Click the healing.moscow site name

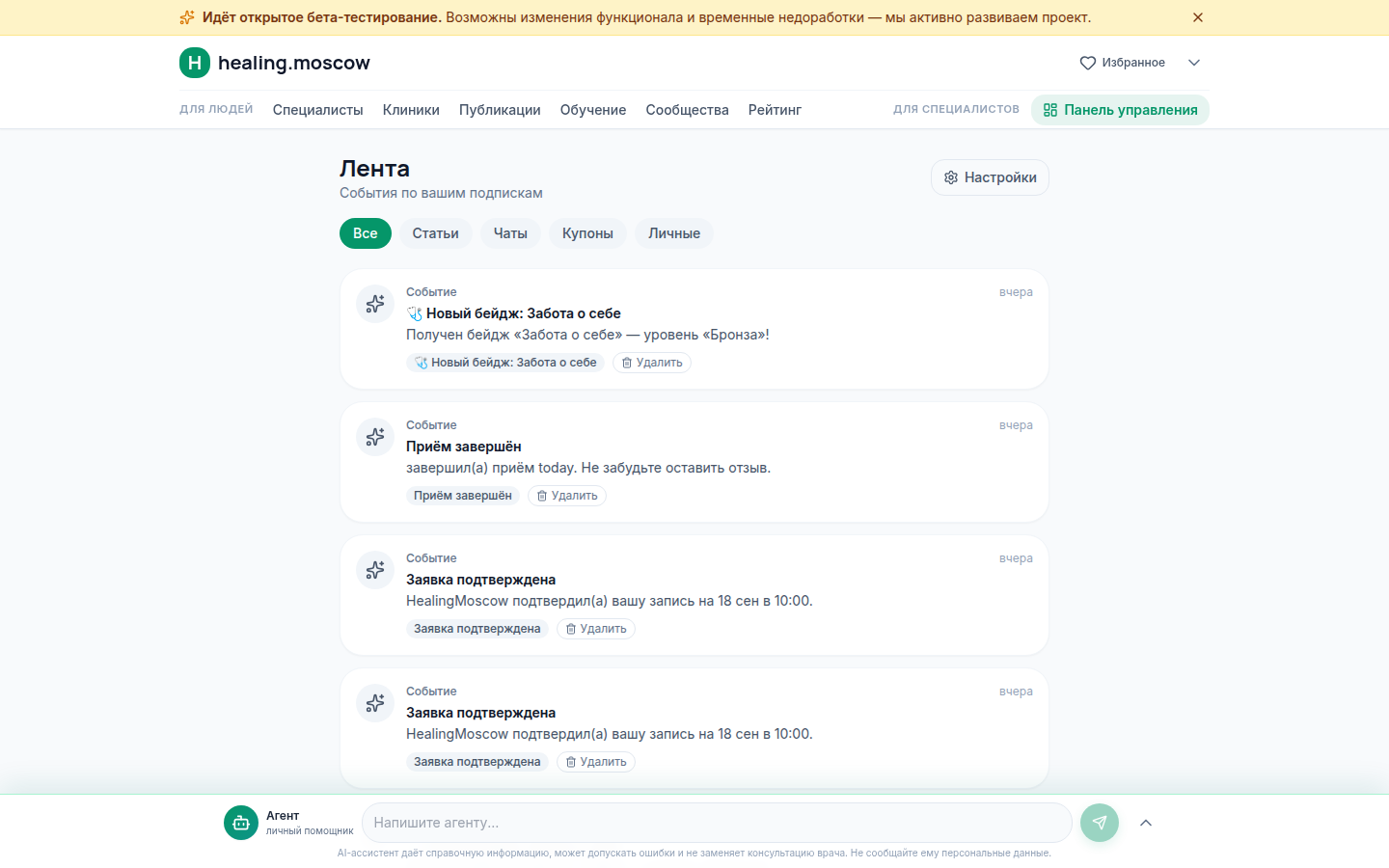tap(294, 63)
